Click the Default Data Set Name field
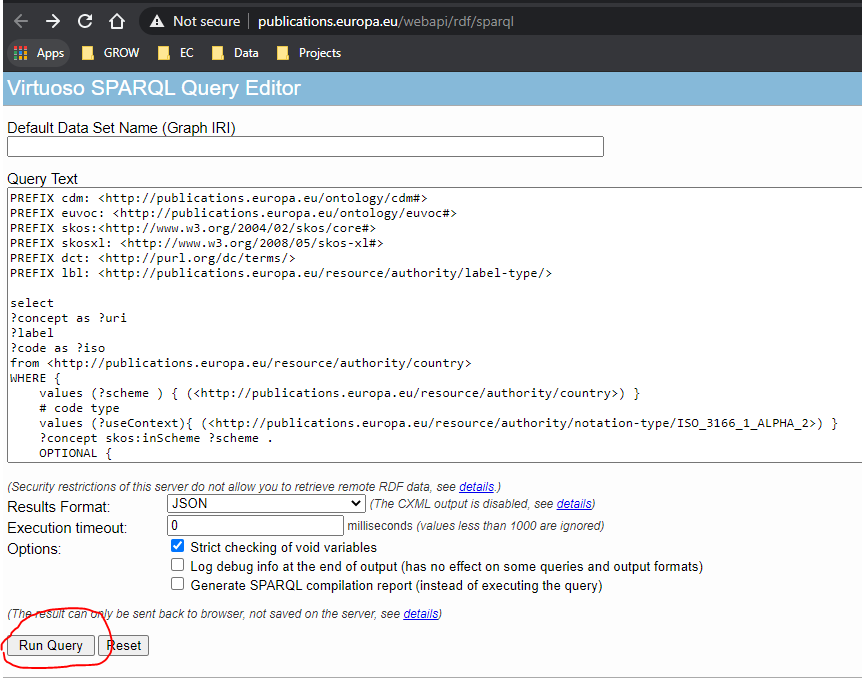 pos(305,147)
